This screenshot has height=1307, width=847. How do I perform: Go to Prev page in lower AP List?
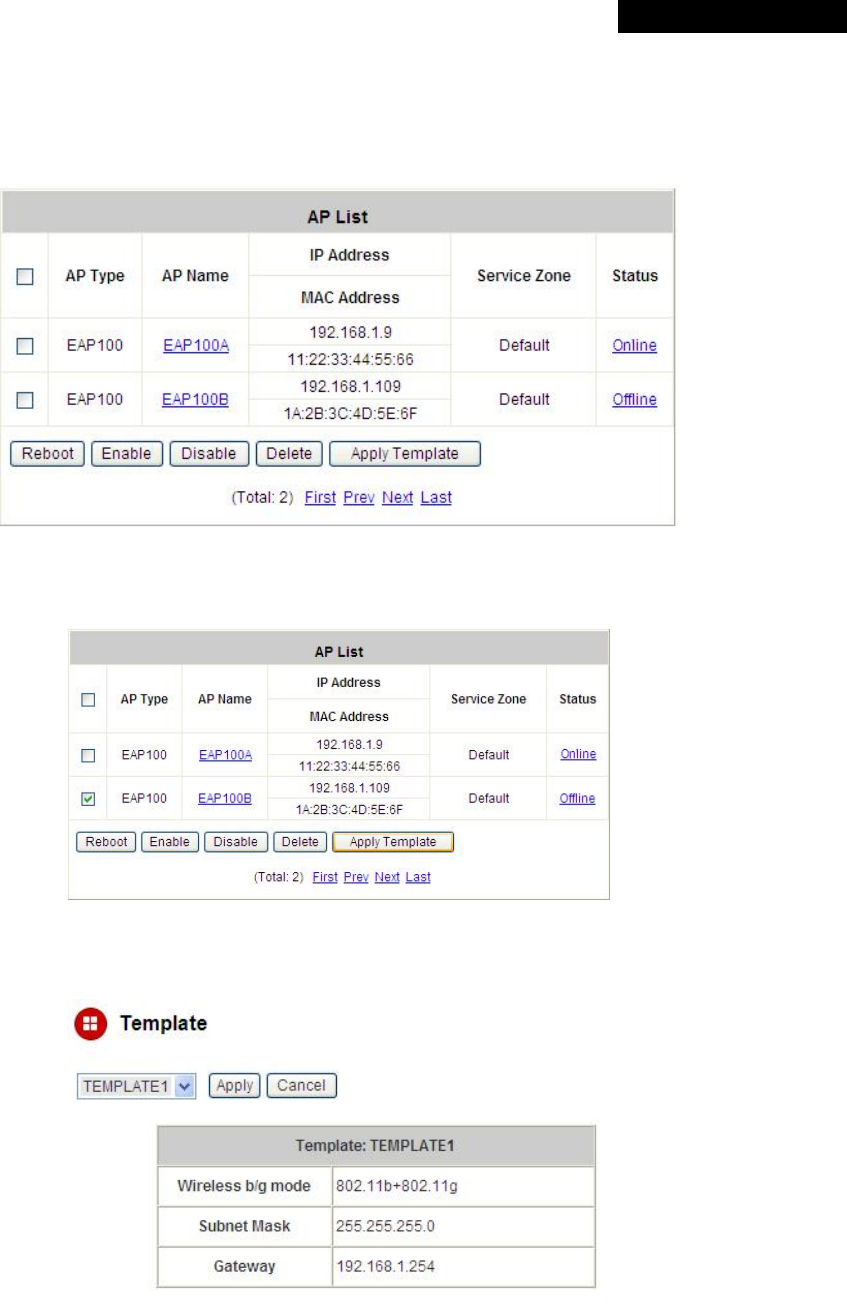coord(356,877)
